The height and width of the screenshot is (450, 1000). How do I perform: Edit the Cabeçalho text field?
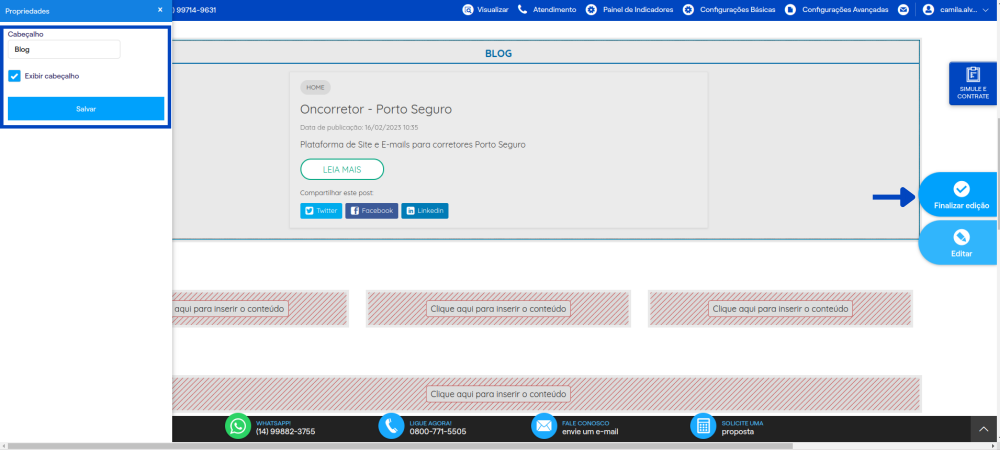(x=64, y=49)
